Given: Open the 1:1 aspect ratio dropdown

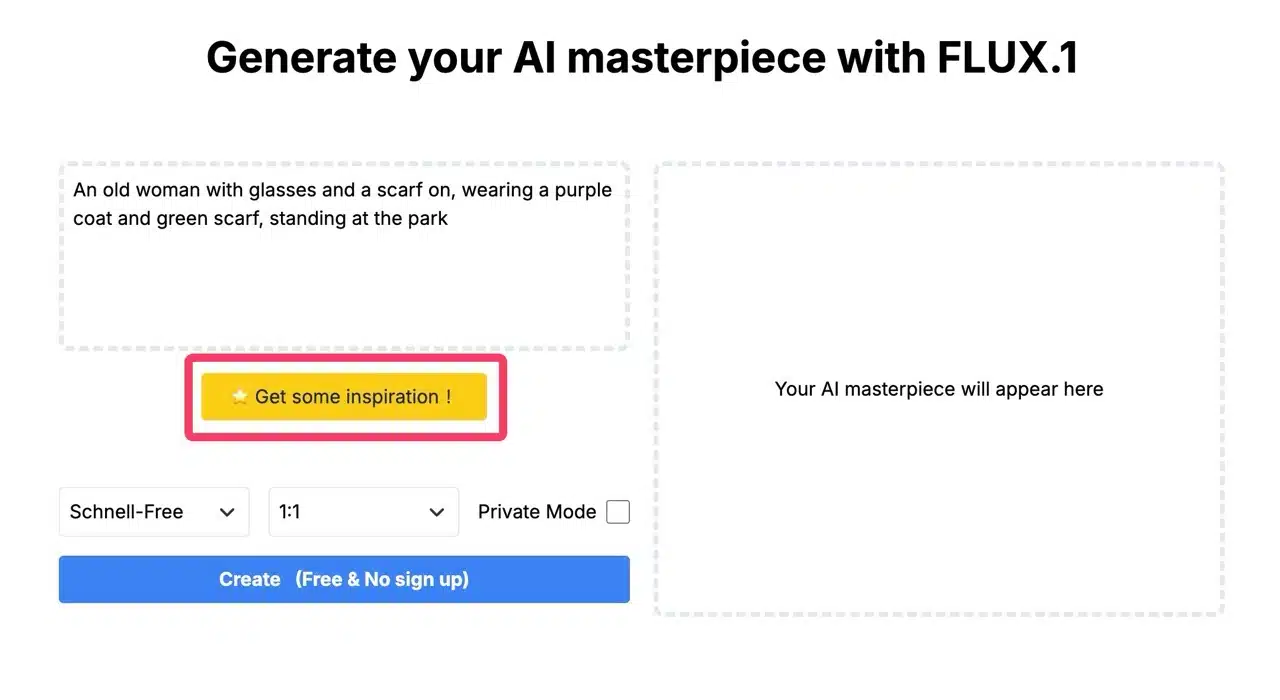Looking at the screenshot, I should [x=363, y=512].
